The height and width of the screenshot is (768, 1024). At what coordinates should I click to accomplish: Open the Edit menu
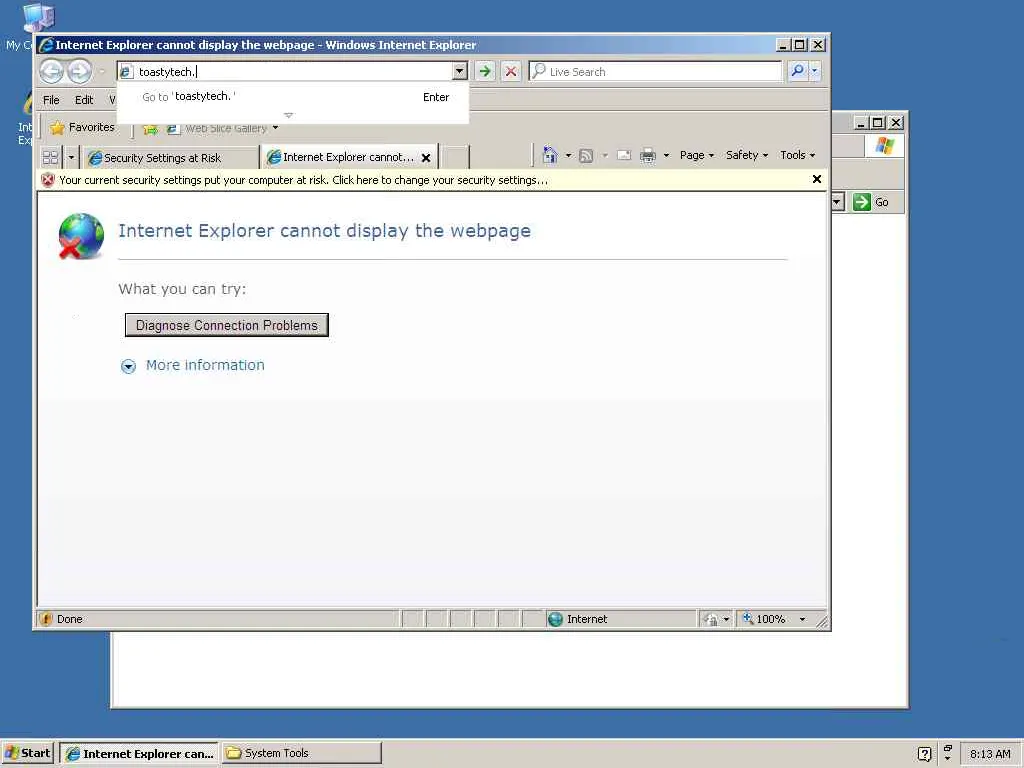(x=84, y=100)
